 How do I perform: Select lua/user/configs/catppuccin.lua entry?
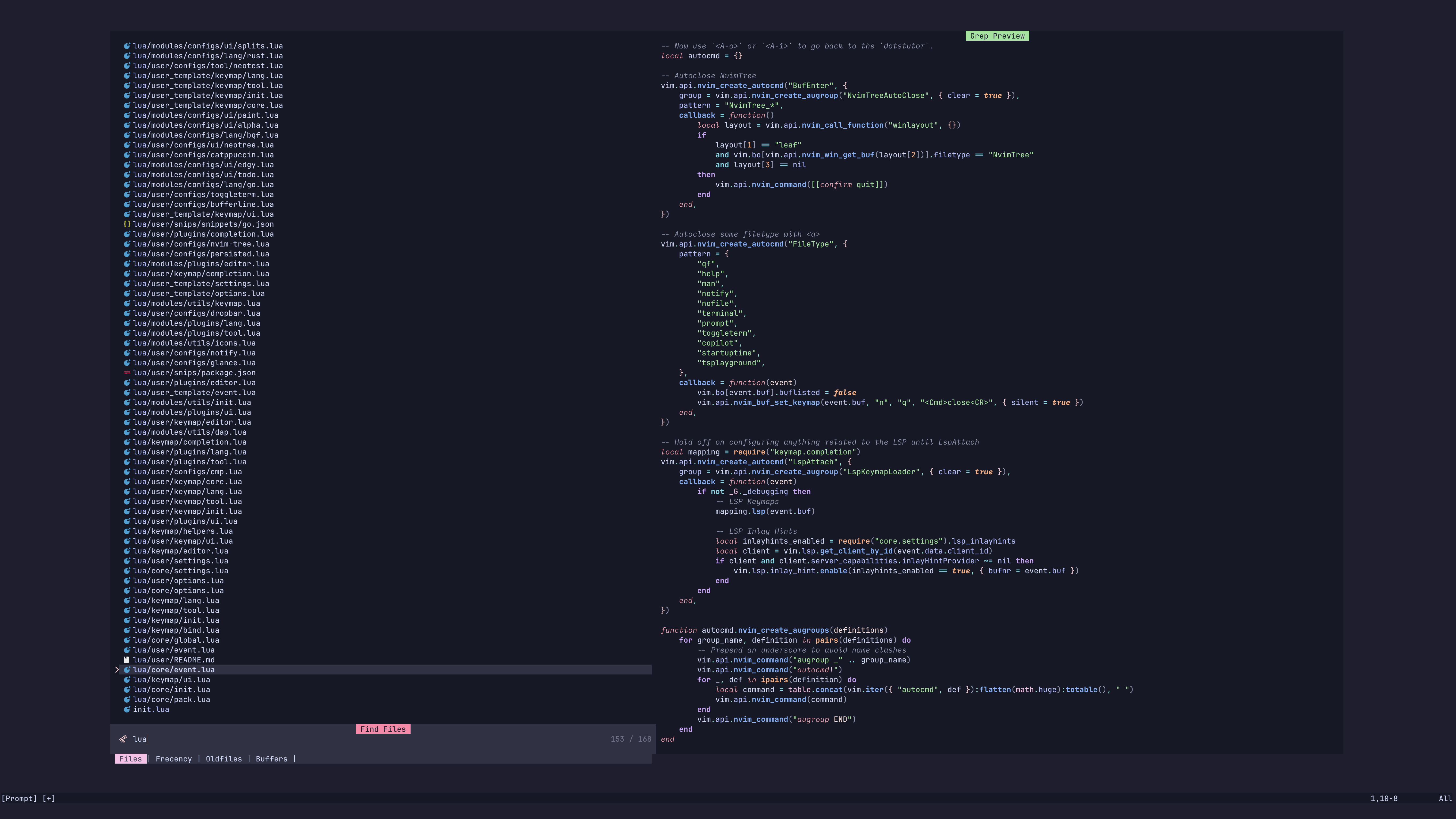203,155
